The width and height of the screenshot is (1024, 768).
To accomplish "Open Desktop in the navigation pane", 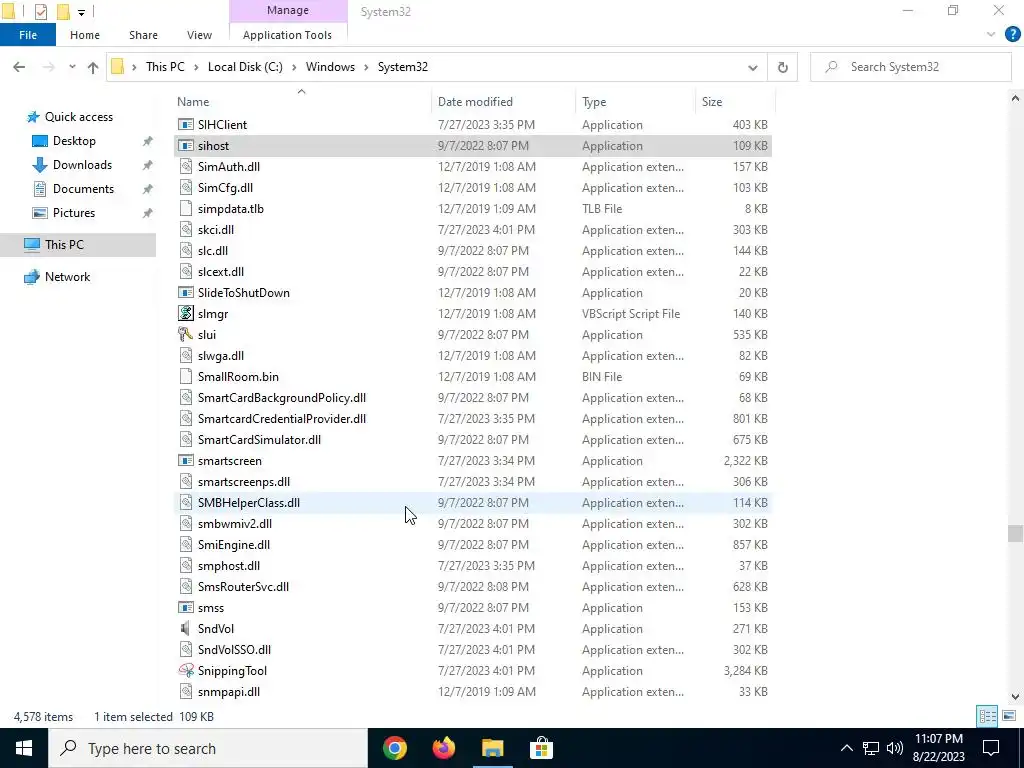I will (x=74, y=141).
